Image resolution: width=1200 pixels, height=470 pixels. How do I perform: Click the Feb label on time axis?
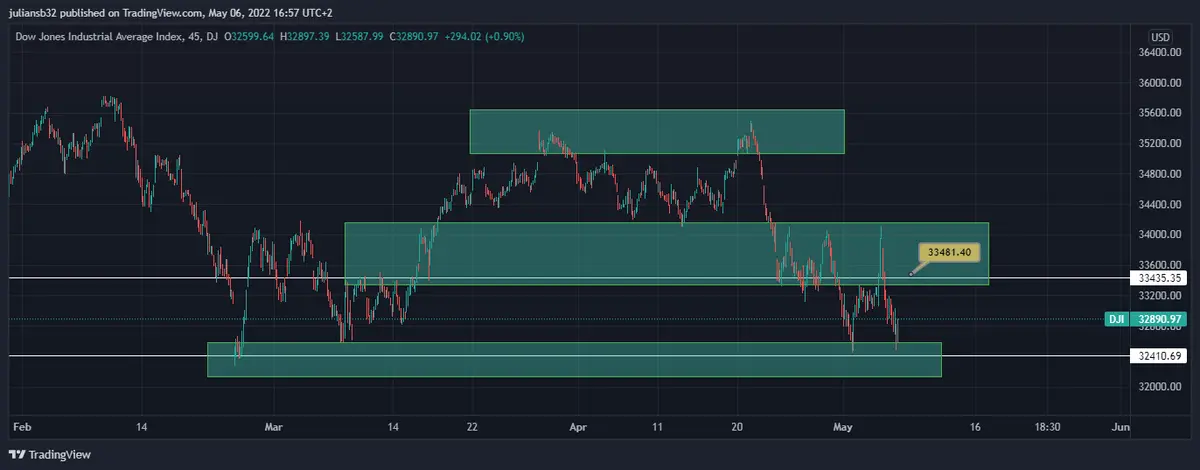20,427
